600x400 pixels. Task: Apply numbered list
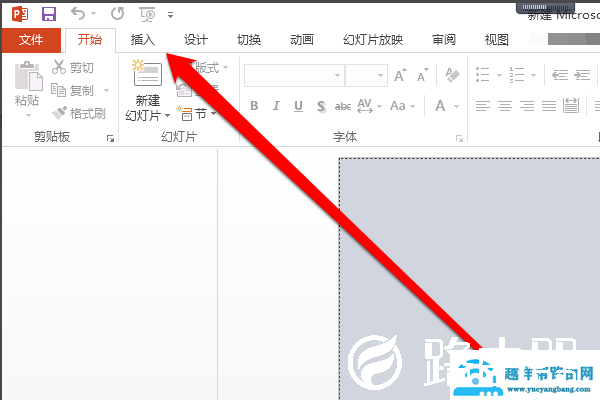[x=517, y=75]
